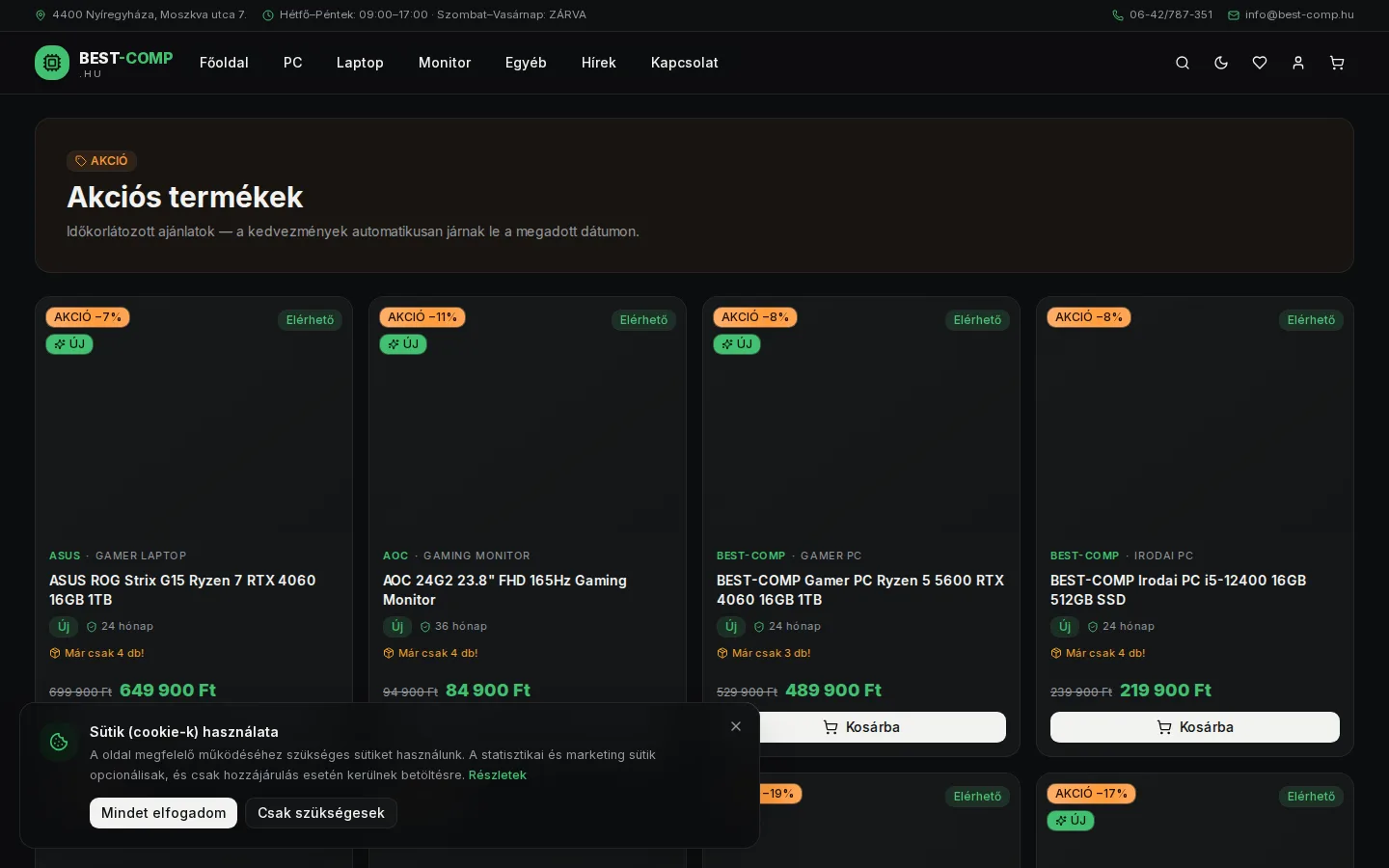Viewport: 1389px width, 868px height.
Task: Open the PC menu item
Action: pyautogui.click(x=293, y=63)
